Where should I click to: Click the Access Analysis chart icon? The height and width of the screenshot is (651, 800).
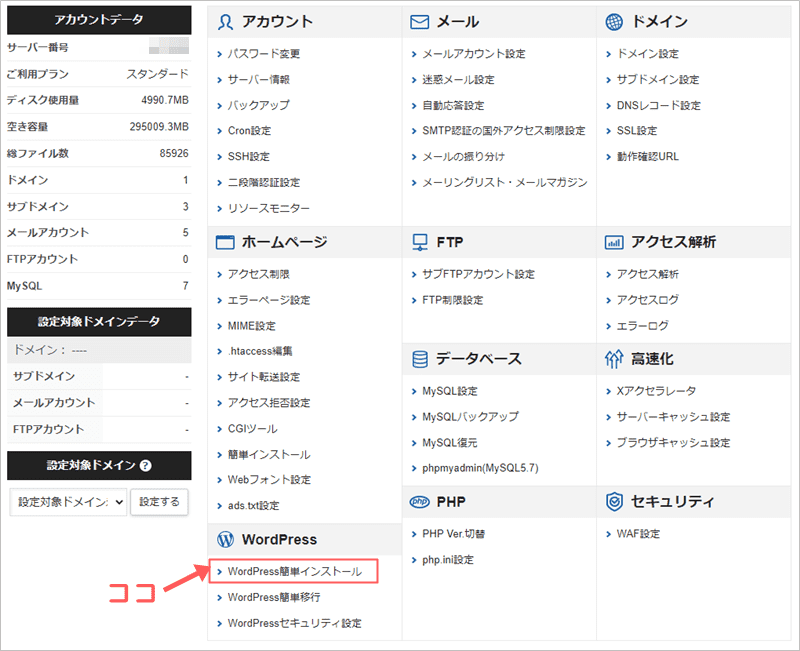click(x=614, y=242)
